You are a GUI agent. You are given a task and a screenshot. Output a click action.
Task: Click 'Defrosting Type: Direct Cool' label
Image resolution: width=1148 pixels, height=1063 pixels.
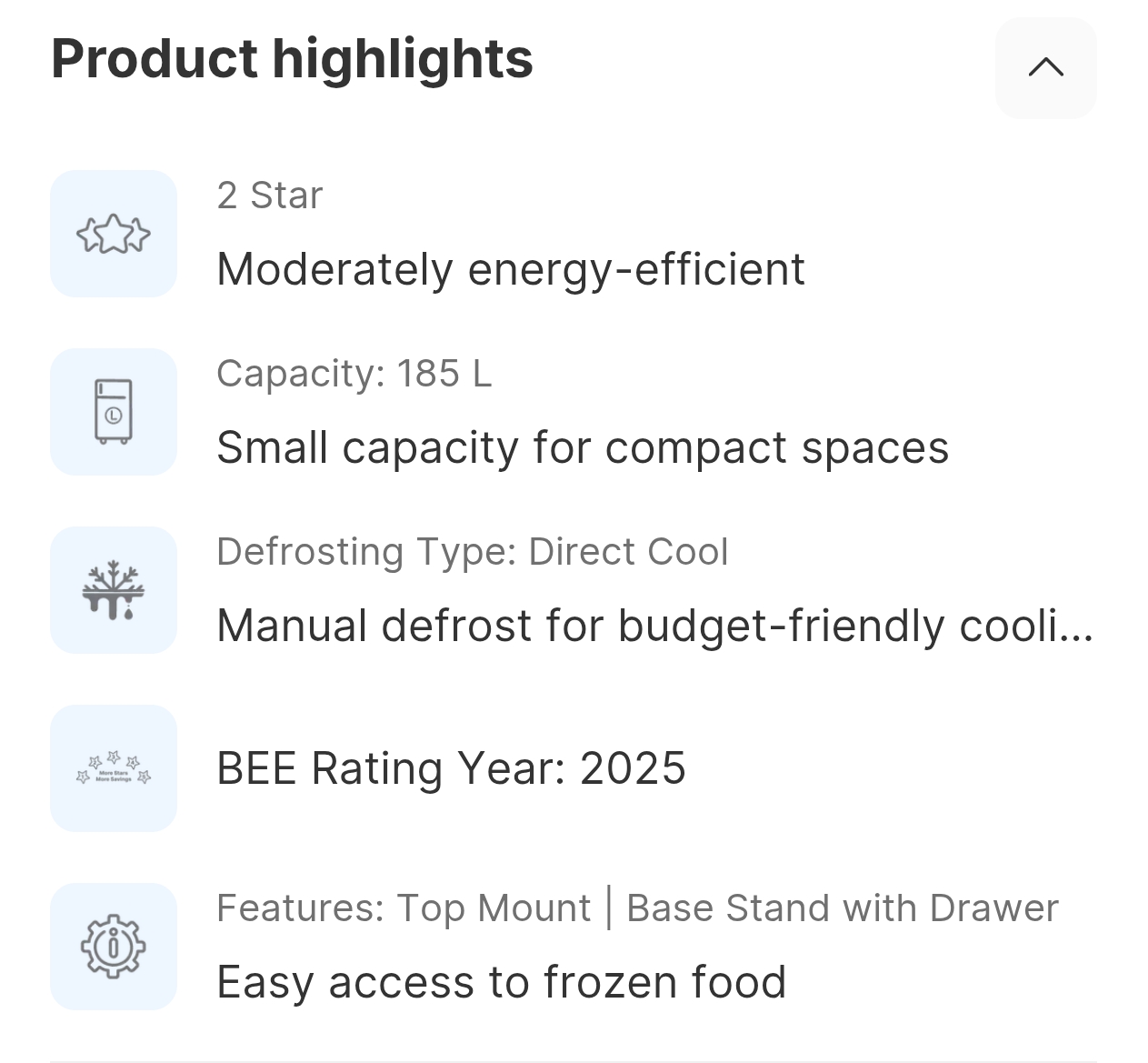click(x=472, y=552)
